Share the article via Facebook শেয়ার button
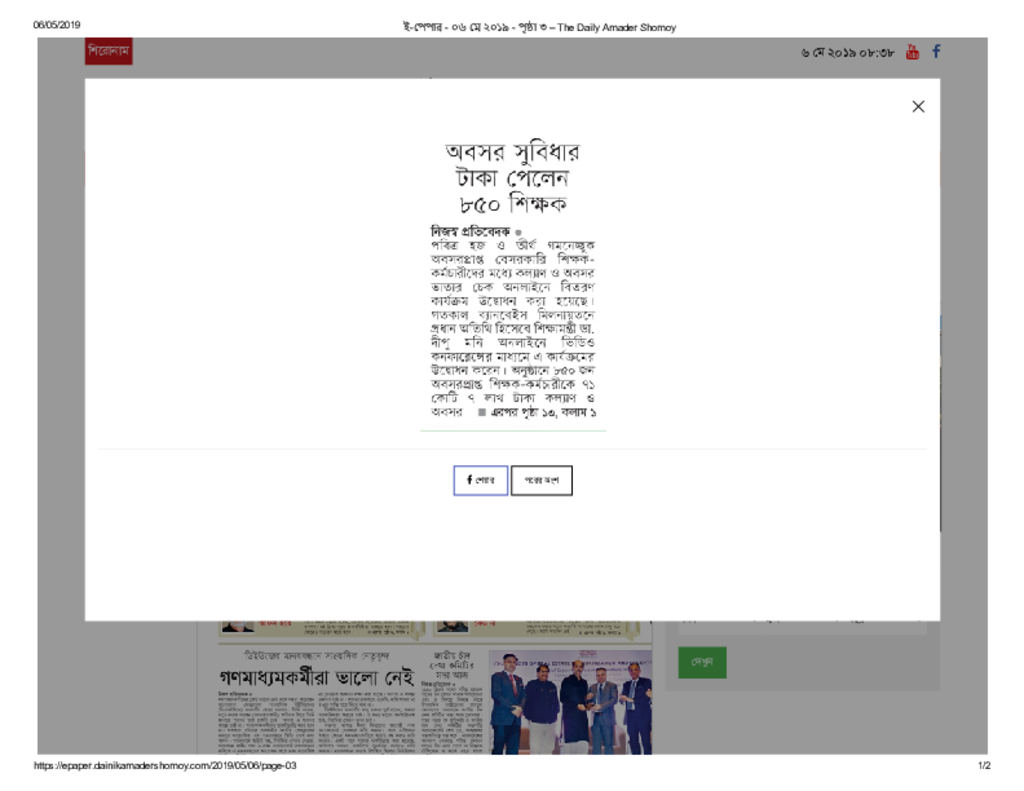This screenshot has height=791, width=1024. pyautogui.click(x=480, y=480)
